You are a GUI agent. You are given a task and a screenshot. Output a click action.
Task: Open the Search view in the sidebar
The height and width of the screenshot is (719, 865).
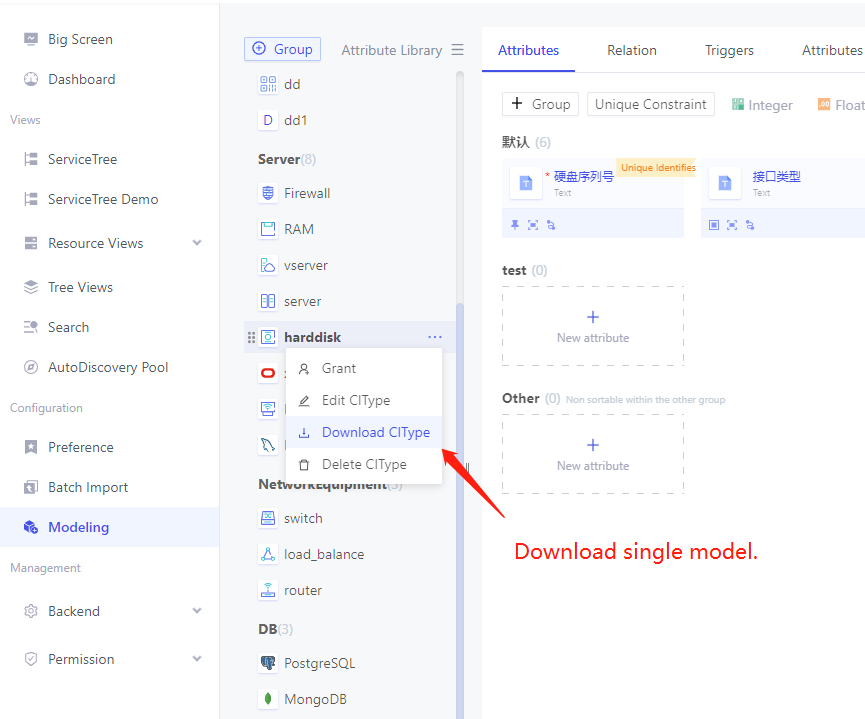click(x=68, y=327)
